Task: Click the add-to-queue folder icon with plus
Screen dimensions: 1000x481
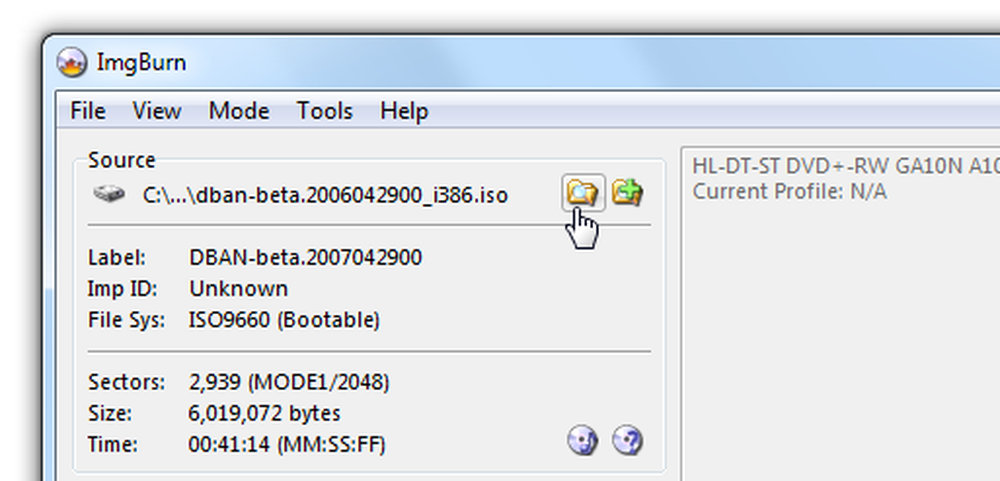Action: 628,192
